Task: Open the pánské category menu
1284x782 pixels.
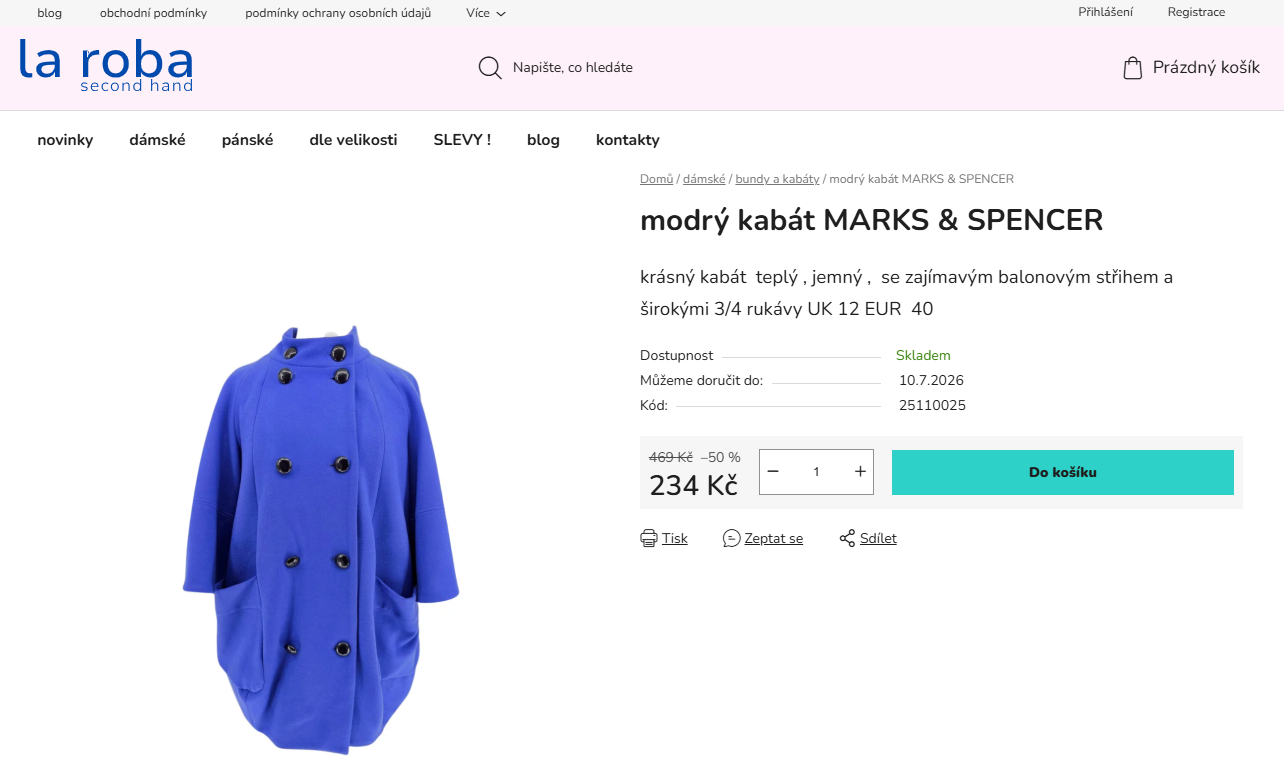Action: click(247, 140)
